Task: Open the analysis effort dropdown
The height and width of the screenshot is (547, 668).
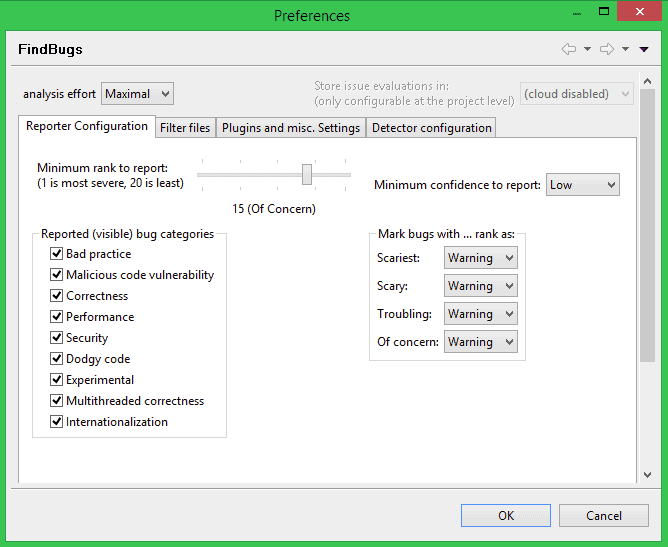Action: 138,94
